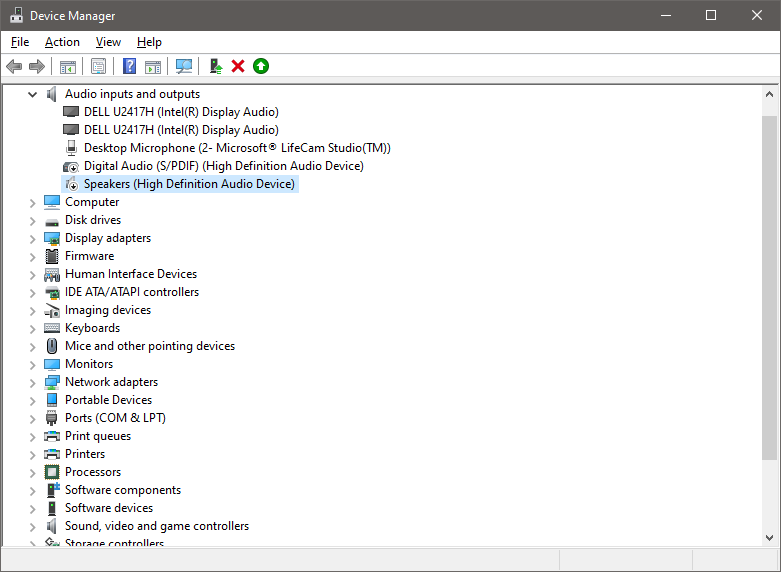Select Speakers (High Definition Audio Device)

pos(189,184)
